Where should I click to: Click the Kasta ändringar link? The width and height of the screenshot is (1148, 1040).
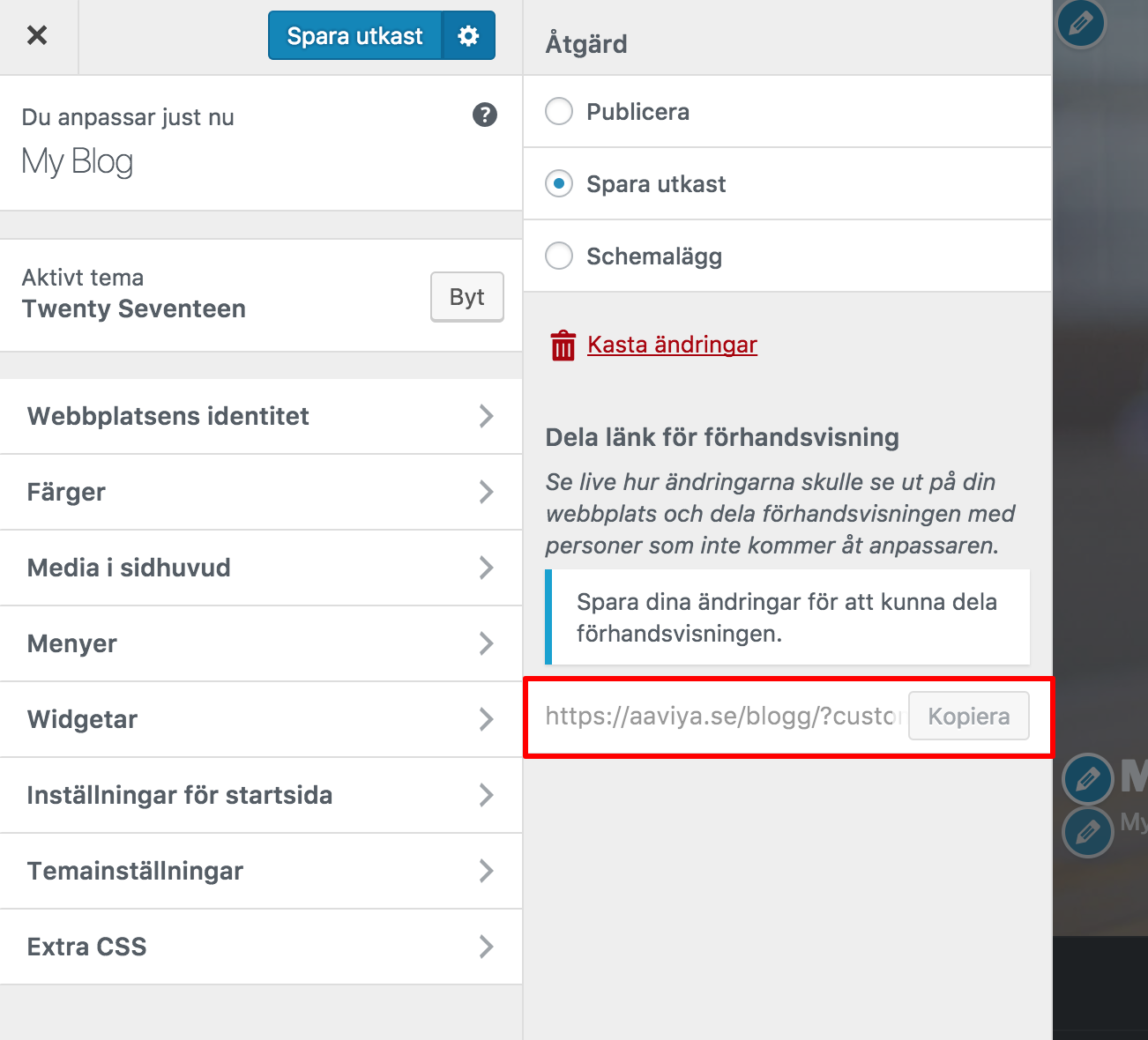point(672,345)
